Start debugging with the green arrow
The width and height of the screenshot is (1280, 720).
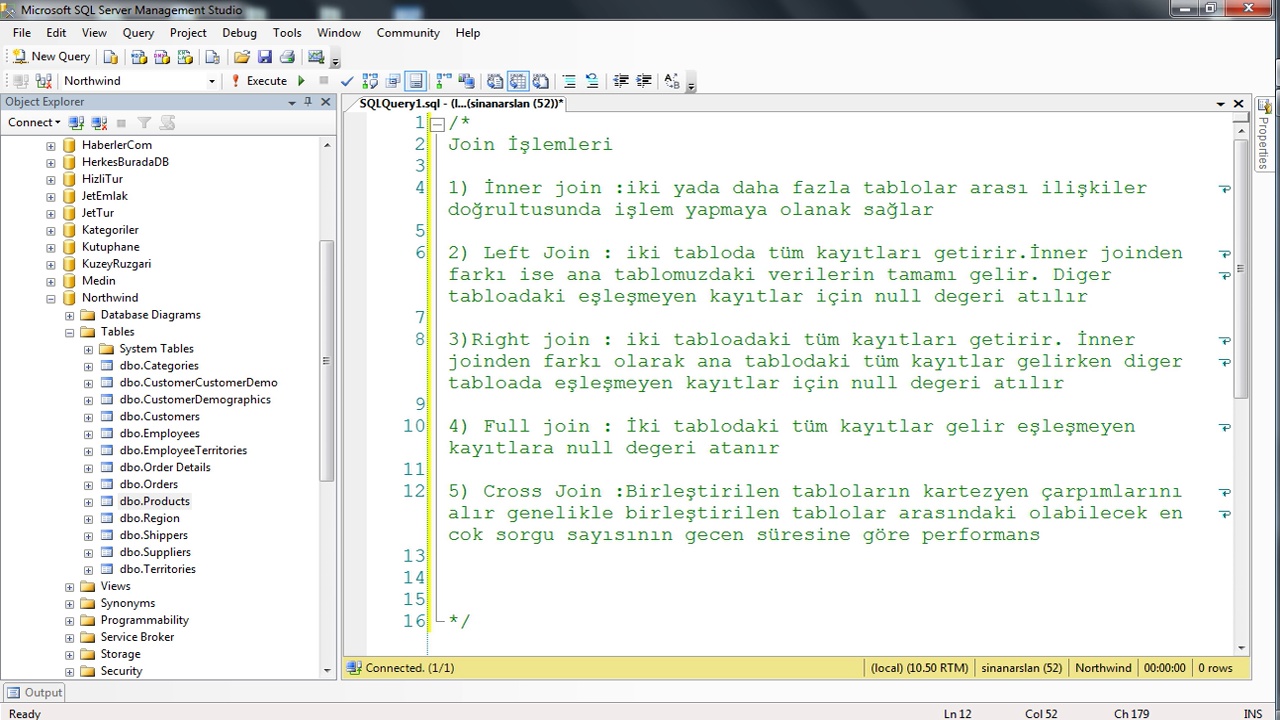click(301, 81)
